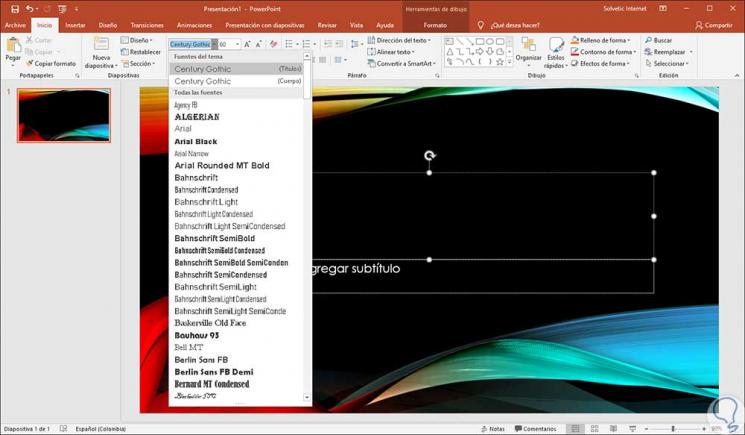745x435 pixels.
Task: Click the zoom out minus button
Action: pyautogui.click(x=648, y=428)
